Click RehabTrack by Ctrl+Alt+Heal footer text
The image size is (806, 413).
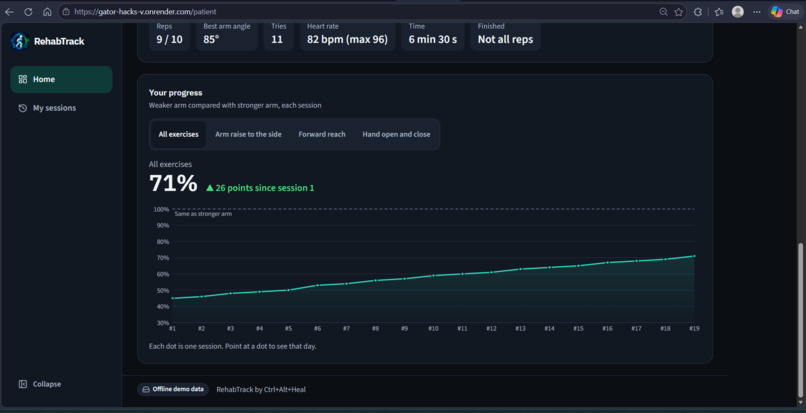pos(261,389)
